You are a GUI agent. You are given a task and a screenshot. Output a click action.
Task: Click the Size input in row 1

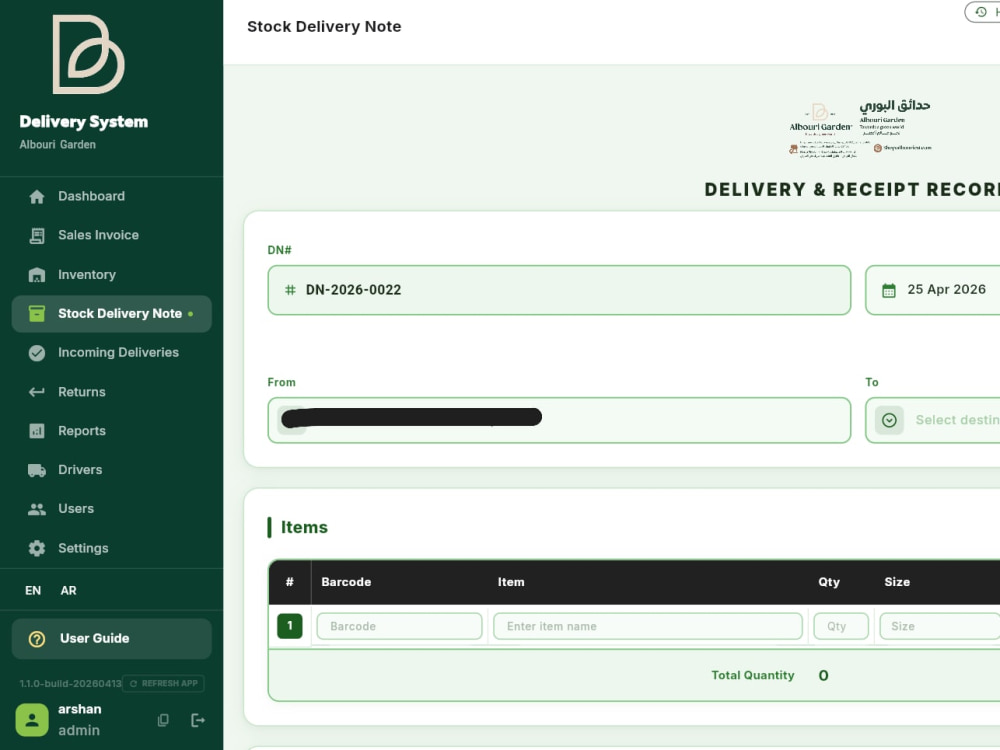pos(939,626)
